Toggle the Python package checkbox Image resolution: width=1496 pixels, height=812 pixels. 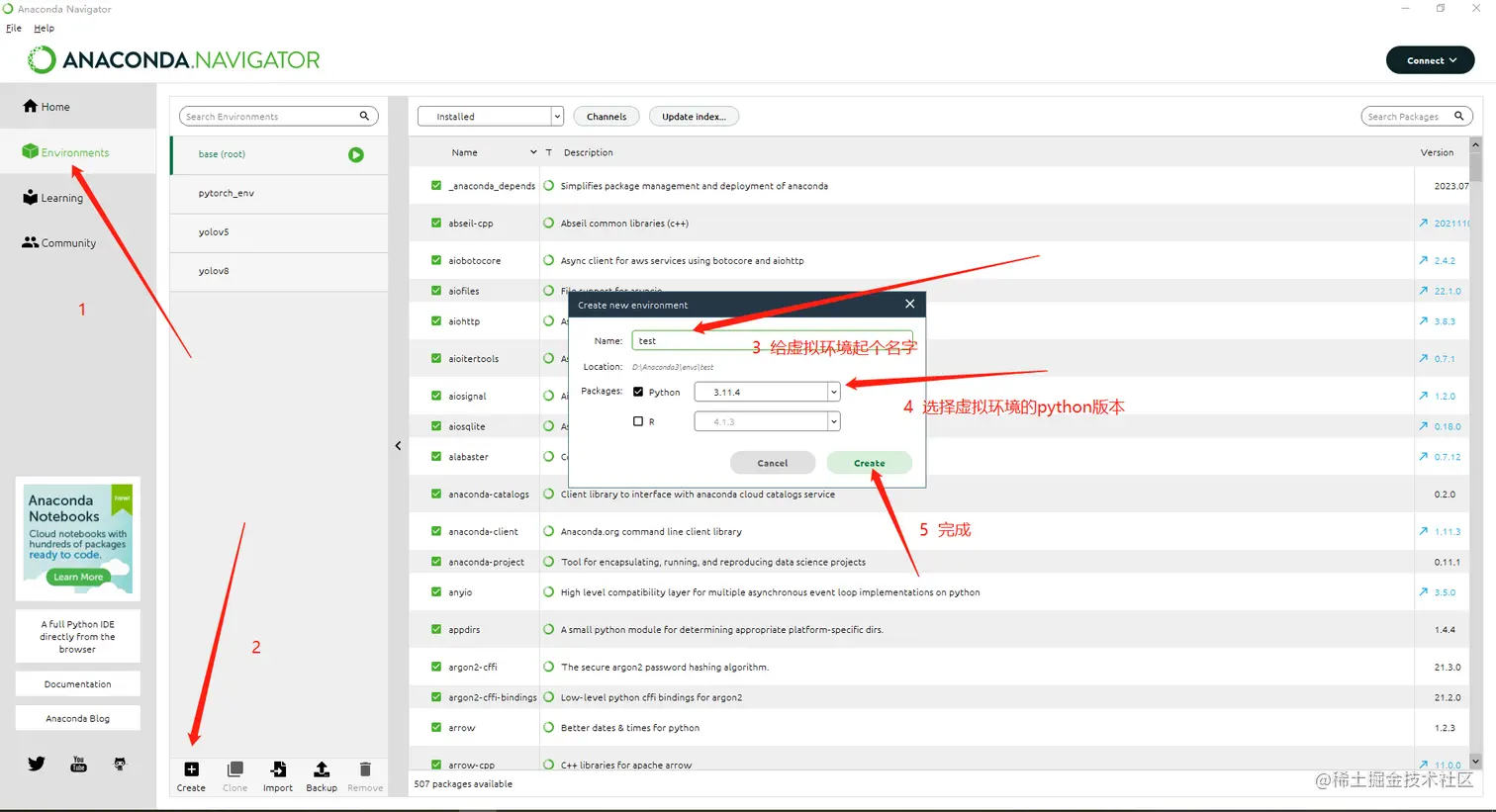tap(638, 392)
